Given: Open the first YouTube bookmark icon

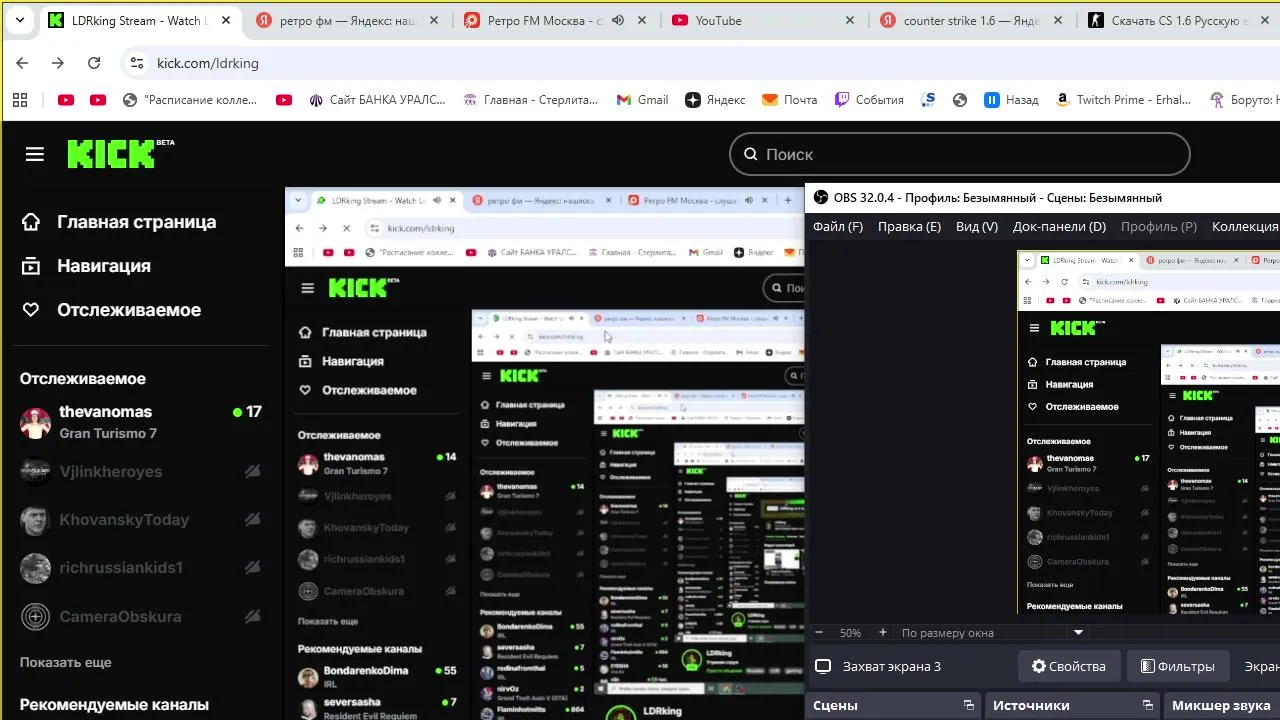Looking at the screenshot, I should point(66,100).
